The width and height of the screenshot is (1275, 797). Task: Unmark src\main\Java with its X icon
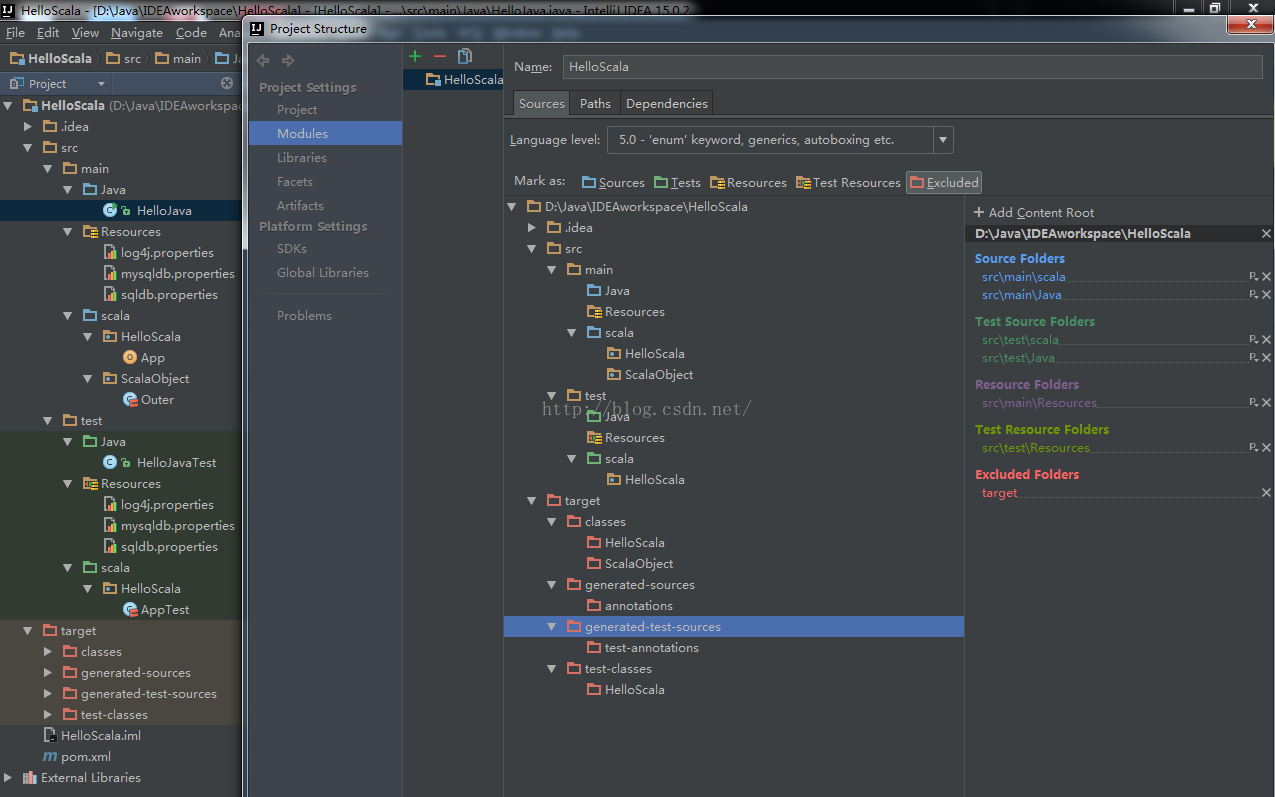1267,295
